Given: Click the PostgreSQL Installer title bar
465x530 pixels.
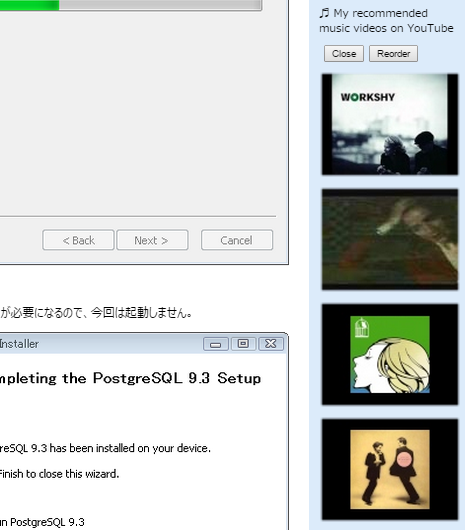Looking at the screenshot, I should click(101, 344).
